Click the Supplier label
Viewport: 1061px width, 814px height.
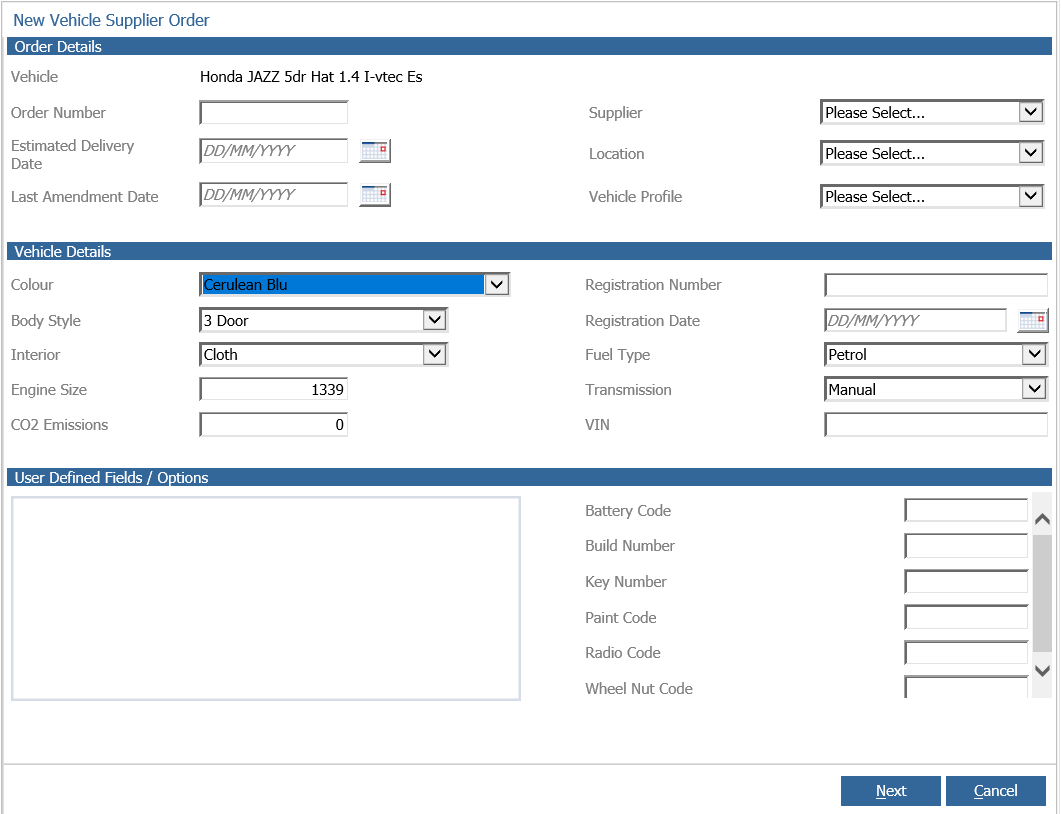pyautogui.click(x=615, y=113)
